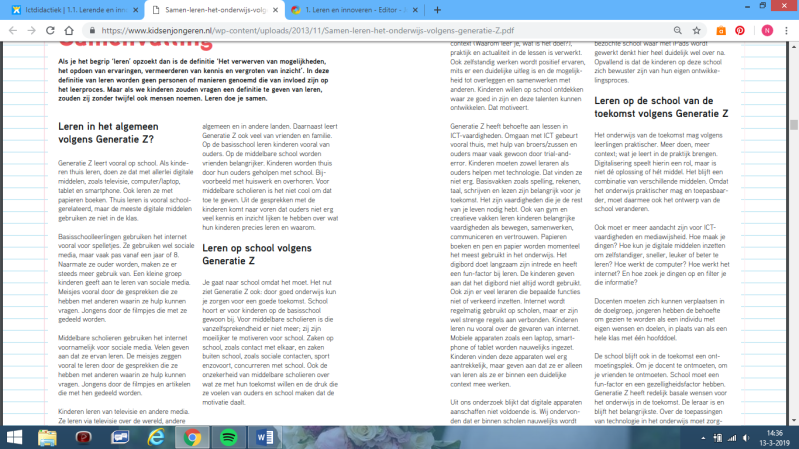
Task: Click paragraph starting 'De school blijft ook in de toekomst'
Action: click(x=660, y=388)
